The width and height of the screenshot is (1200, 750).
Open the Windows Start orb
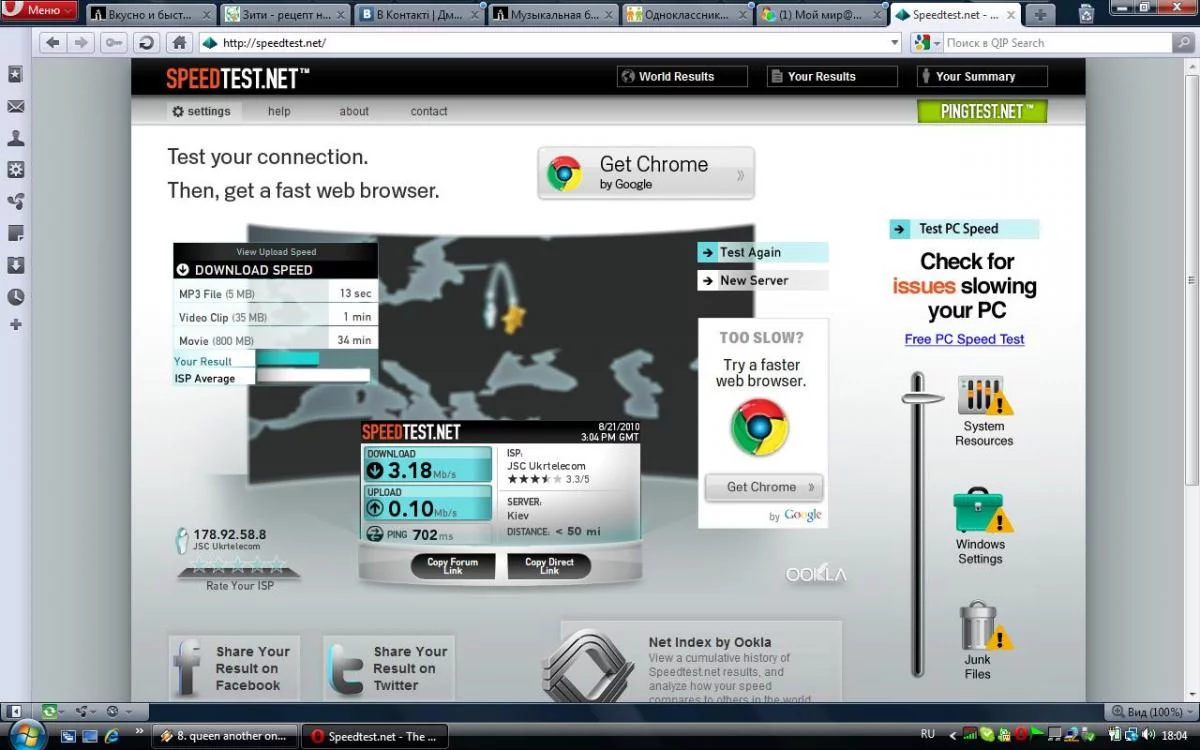point(26,736)
